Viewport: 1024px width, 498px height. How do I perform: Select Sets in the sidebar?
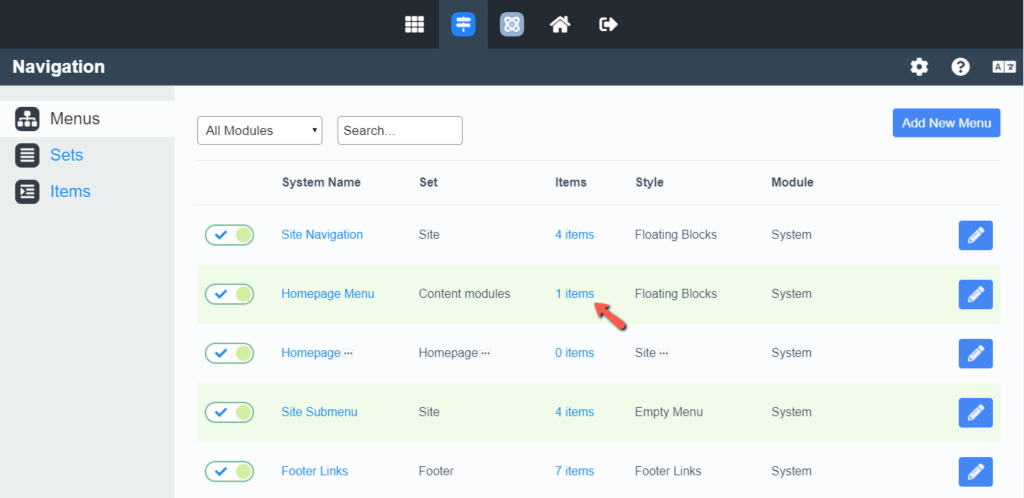66,155
